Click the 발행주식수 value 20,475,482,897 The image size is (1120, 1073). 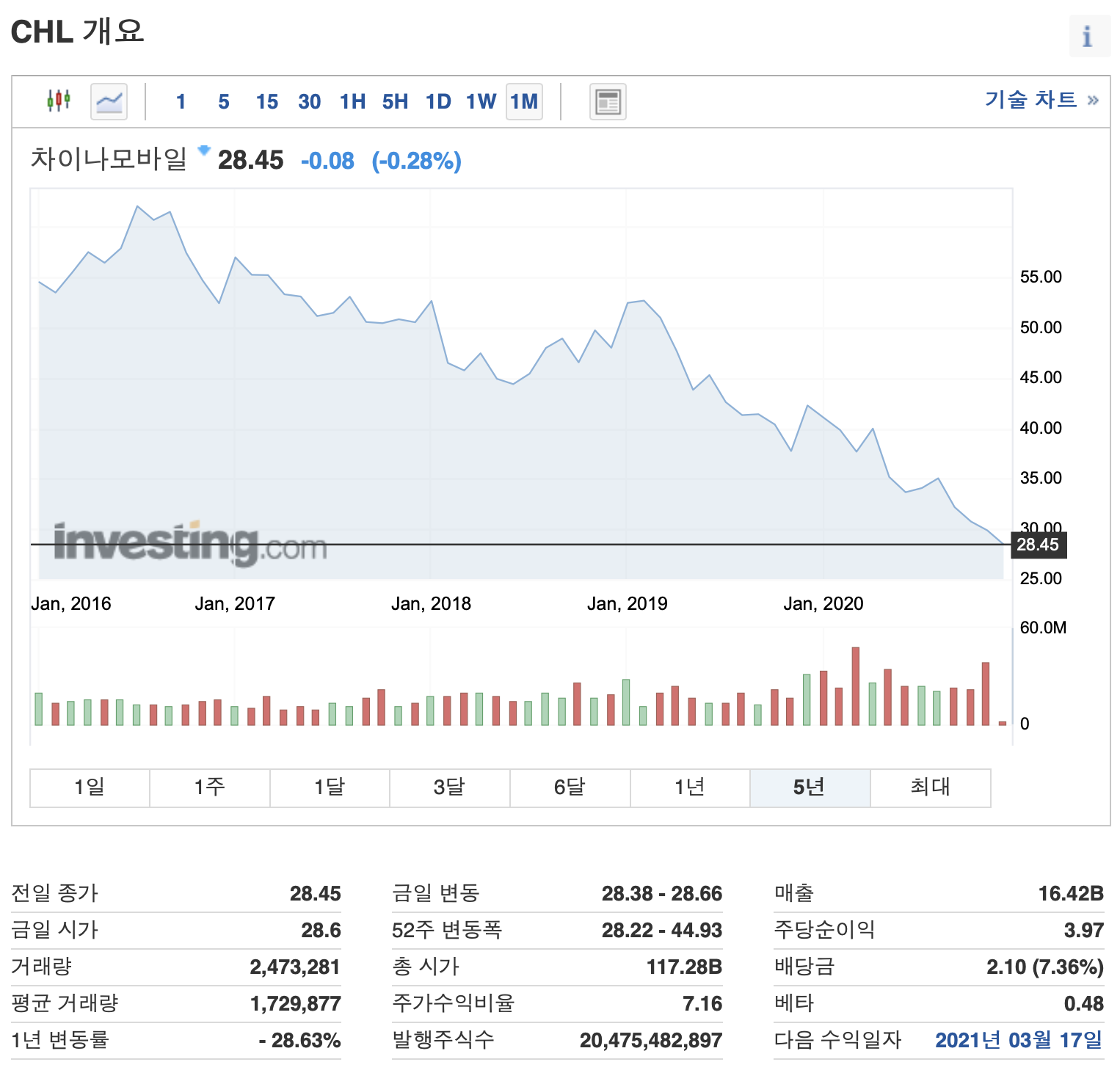[651, 1041]
